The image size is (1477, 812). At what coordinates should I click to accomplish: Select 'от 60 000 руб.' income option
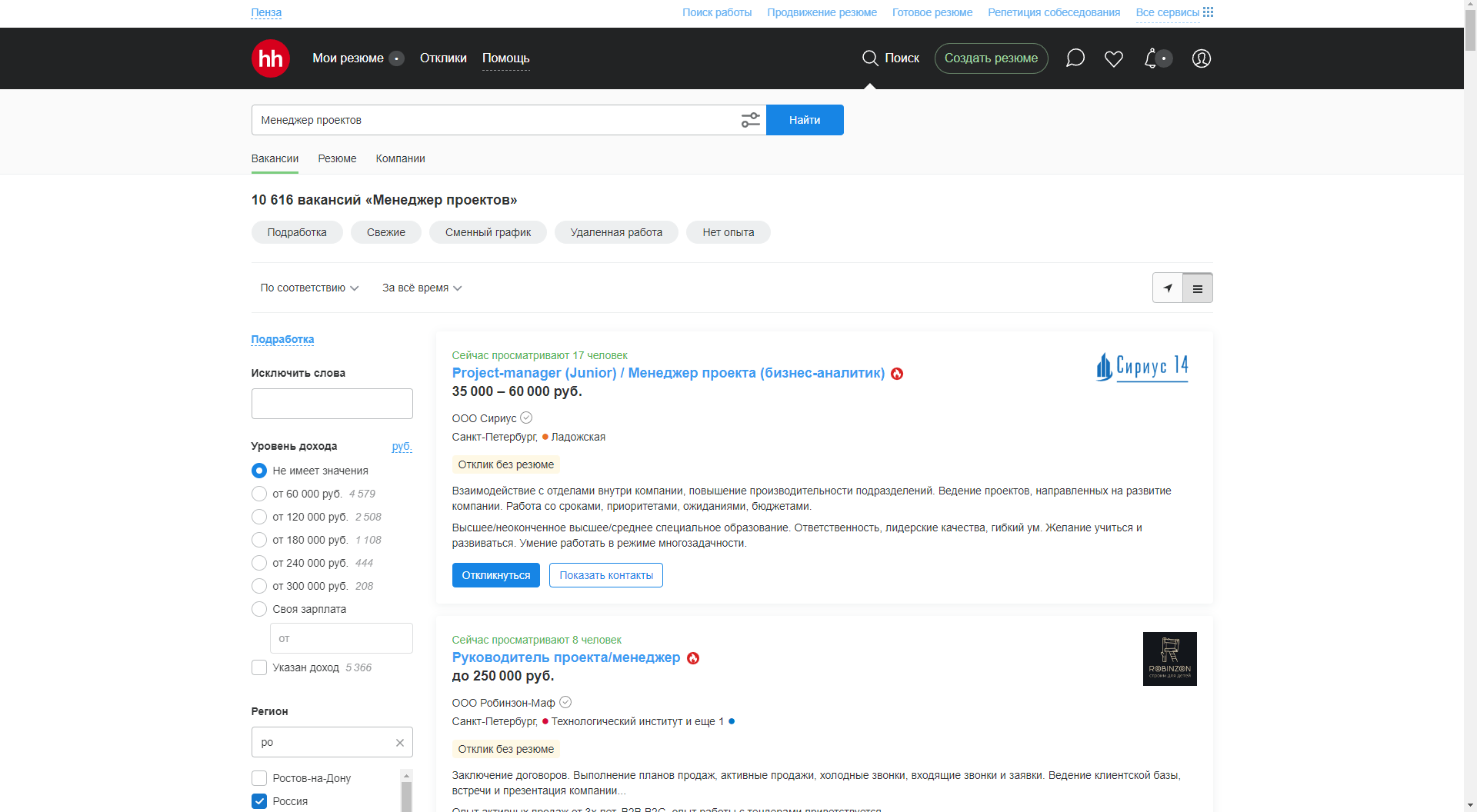[259, 494]
